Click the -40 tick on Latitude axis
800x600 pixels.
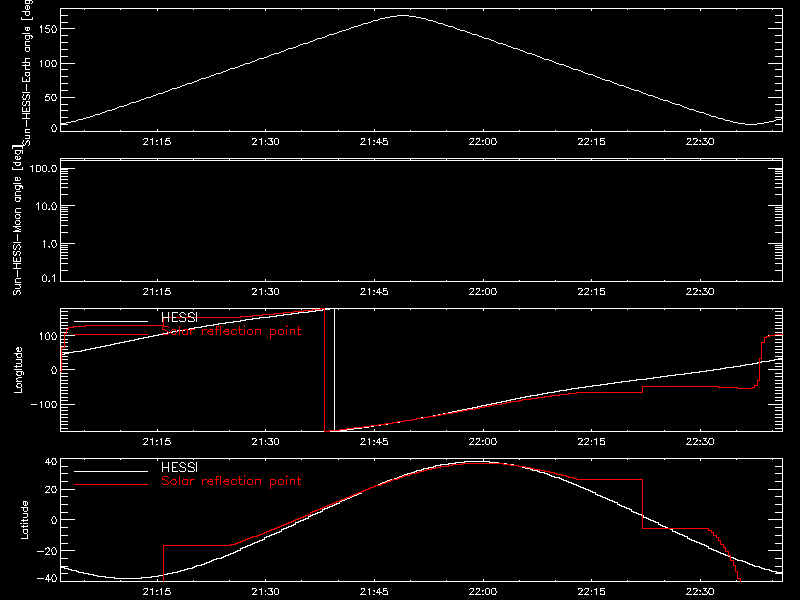(x=46, y=578)
